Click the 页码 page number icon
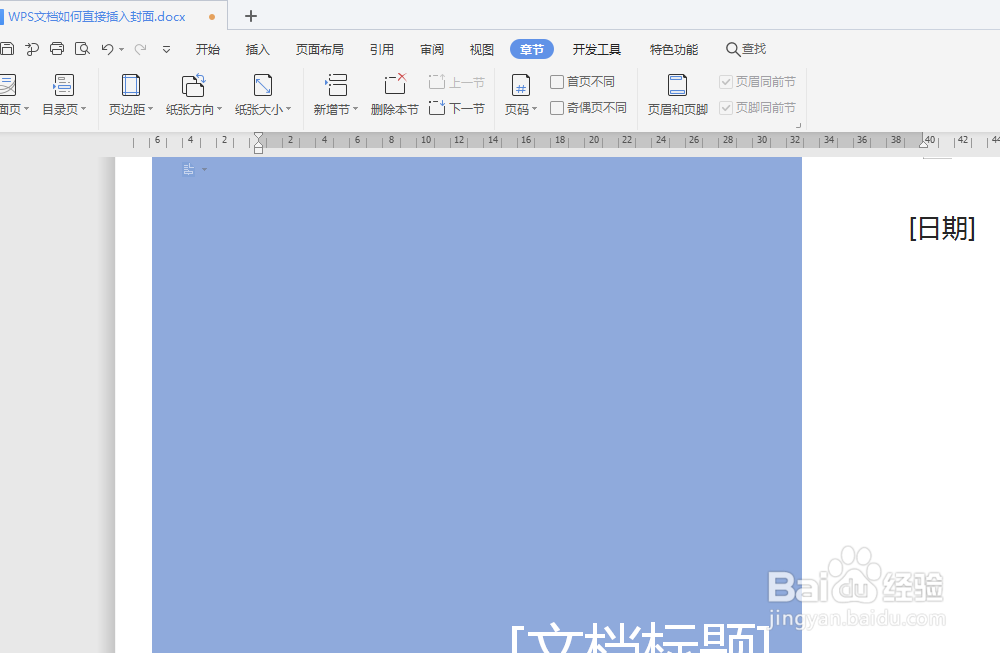The height and width of the screenshot is (653, 1000). coord(520,85)
